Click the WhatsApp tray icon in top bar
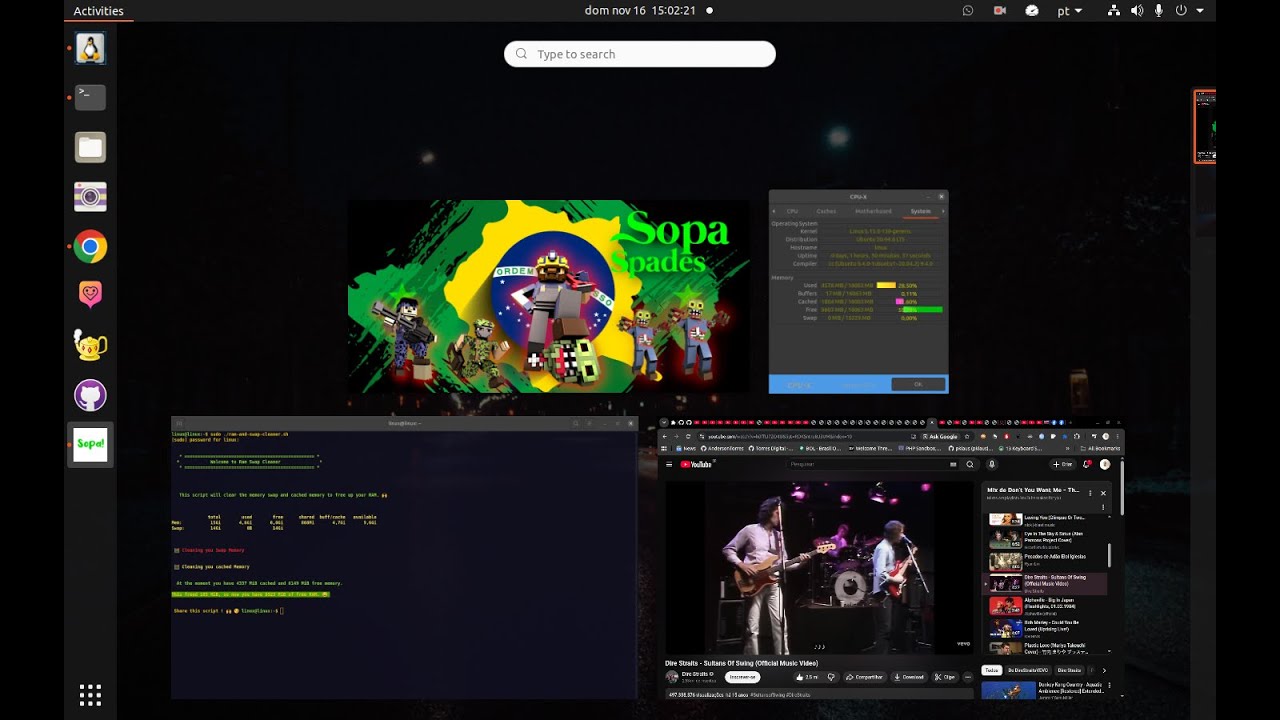Screen dimensions: 1280x720 [x=967, y=11]
